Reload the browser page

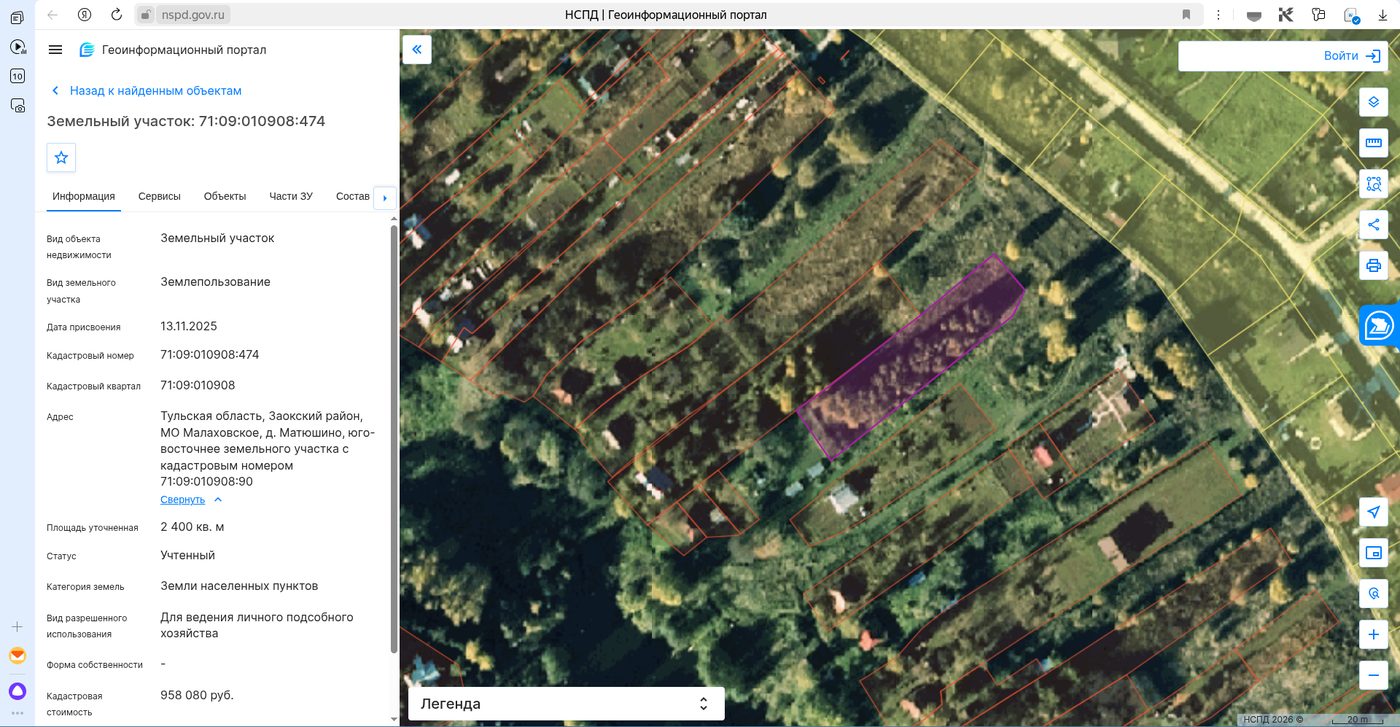pyautogui.click(x=116, y=15)
